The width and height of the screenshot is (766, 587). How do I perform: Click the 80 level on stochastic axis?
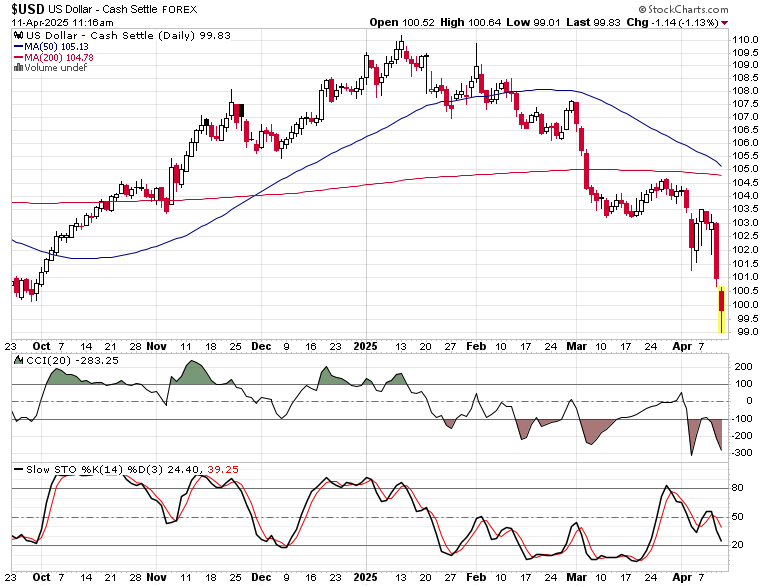click(738, 488)
